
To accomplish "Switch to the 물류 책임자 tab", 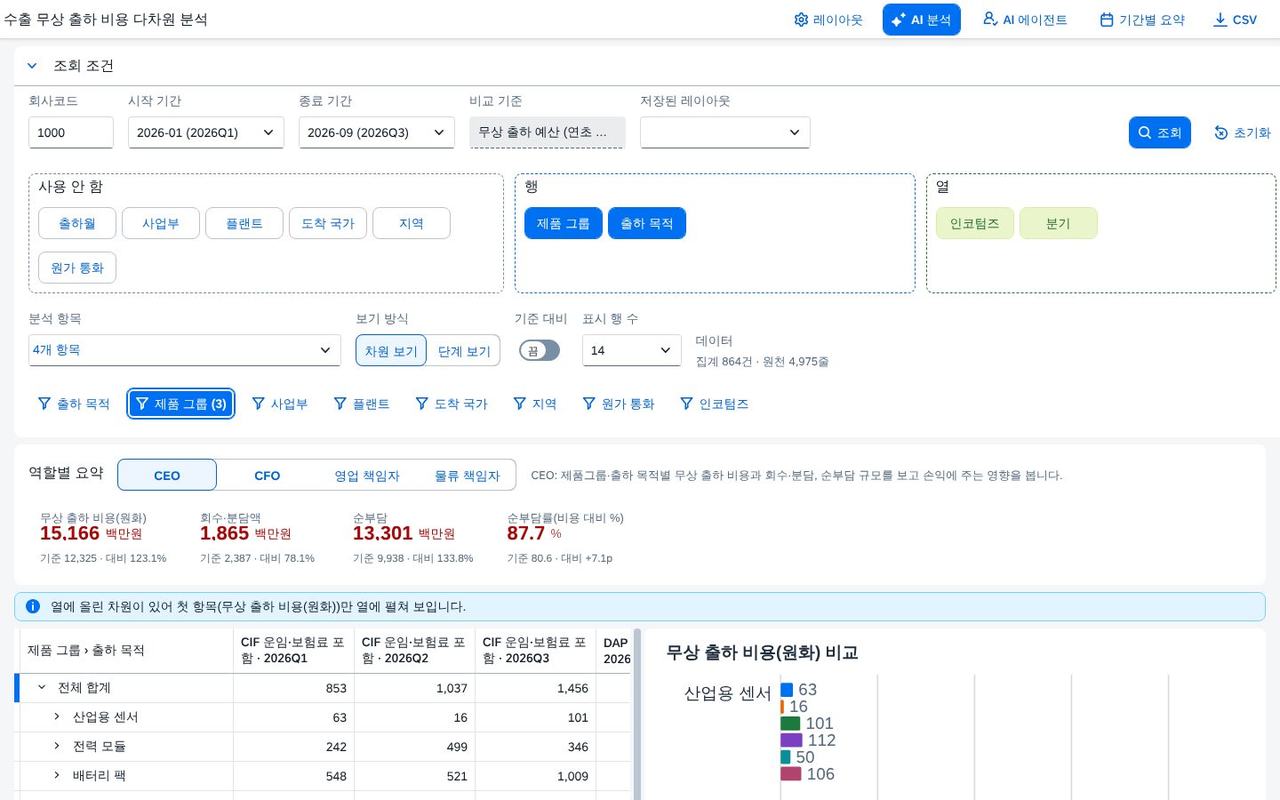I will (467, 475).
